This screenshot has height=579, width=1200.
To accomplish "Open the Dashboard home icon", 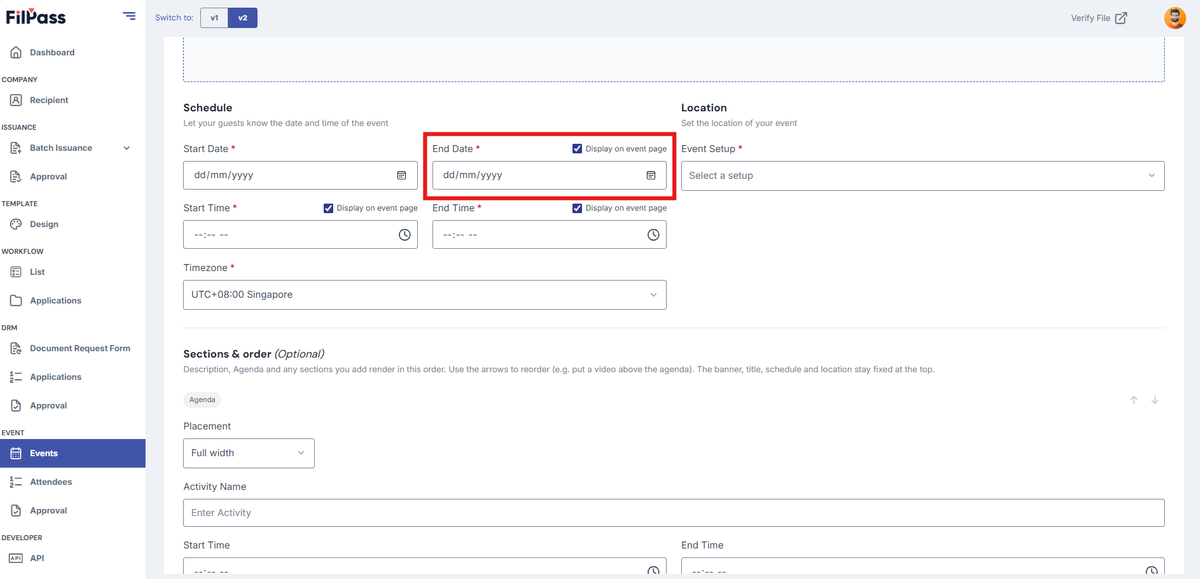I will 15,52.
